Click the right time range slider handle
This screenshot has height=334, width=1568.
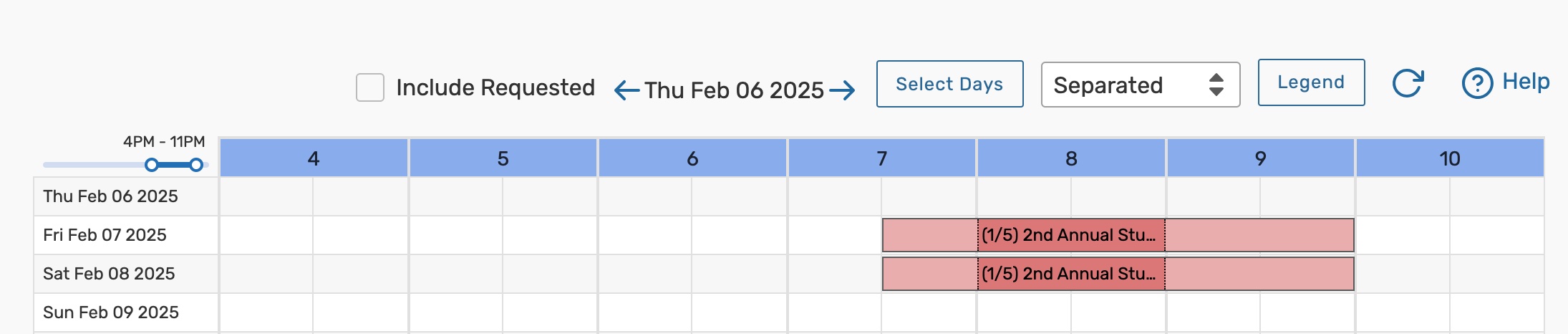pos(196,165)
